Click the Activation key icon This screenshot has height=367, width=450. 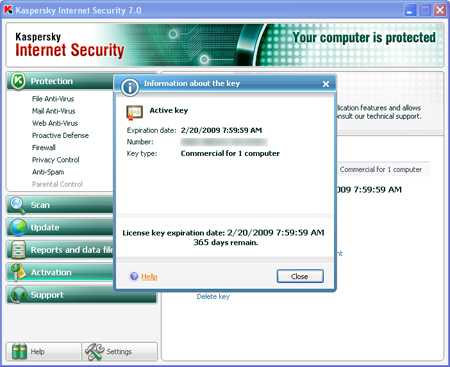tap(18, 272)
